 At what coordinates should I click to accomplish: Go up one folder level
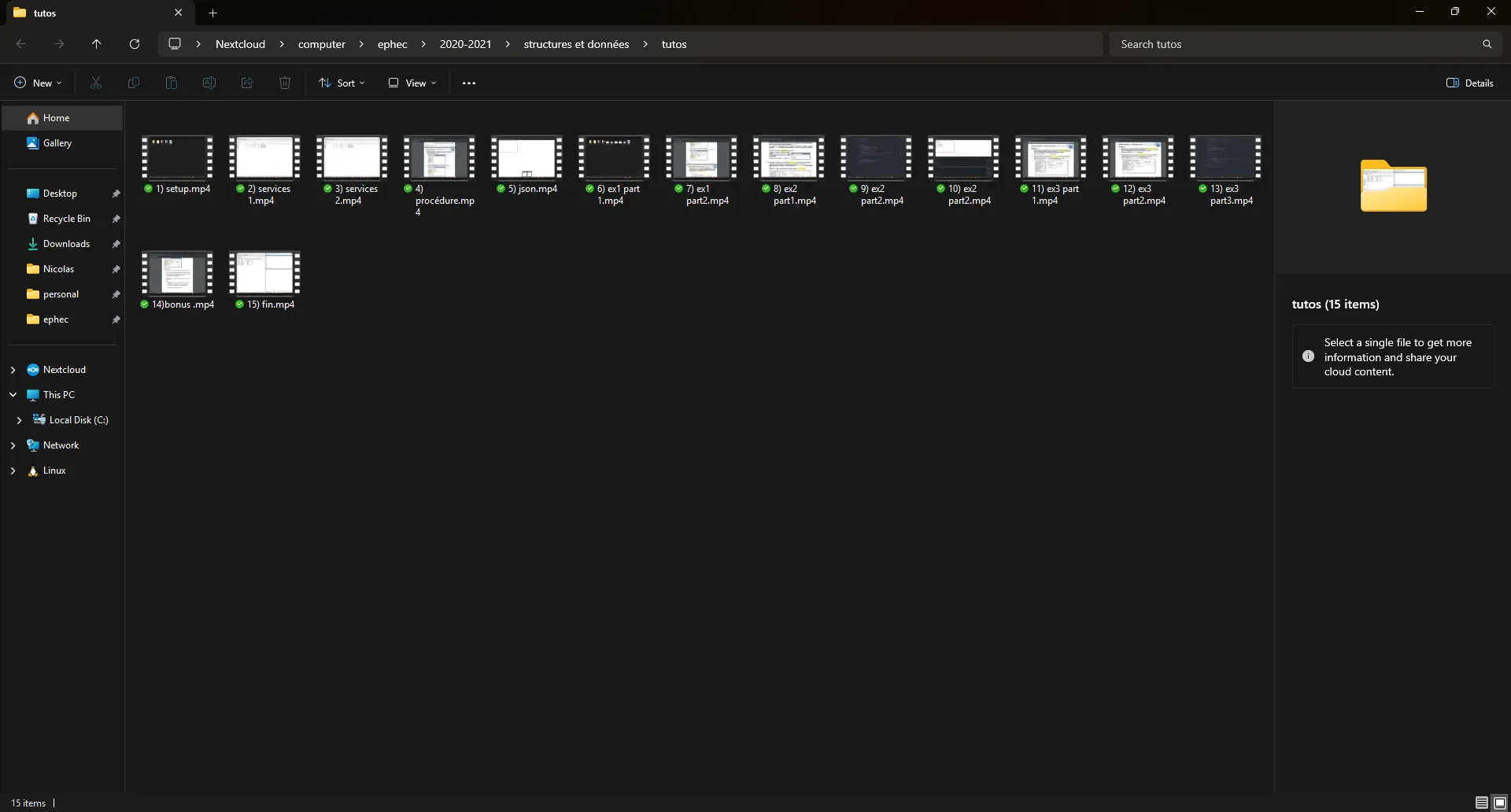coord(97,44)
